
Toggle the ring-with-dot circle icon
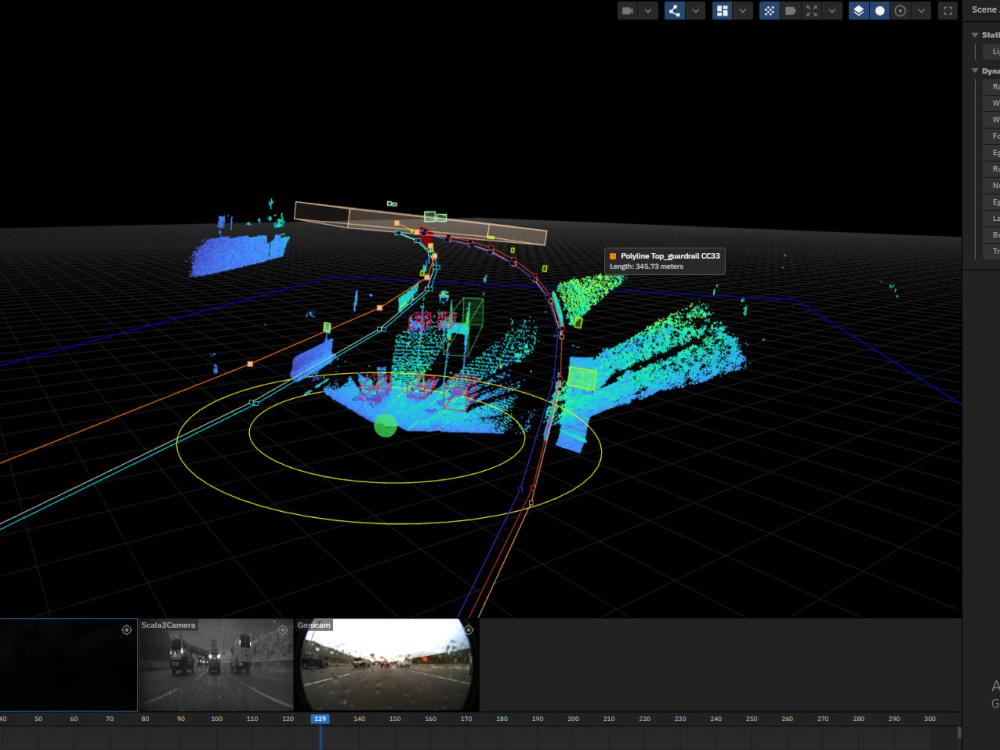[900, 11]
